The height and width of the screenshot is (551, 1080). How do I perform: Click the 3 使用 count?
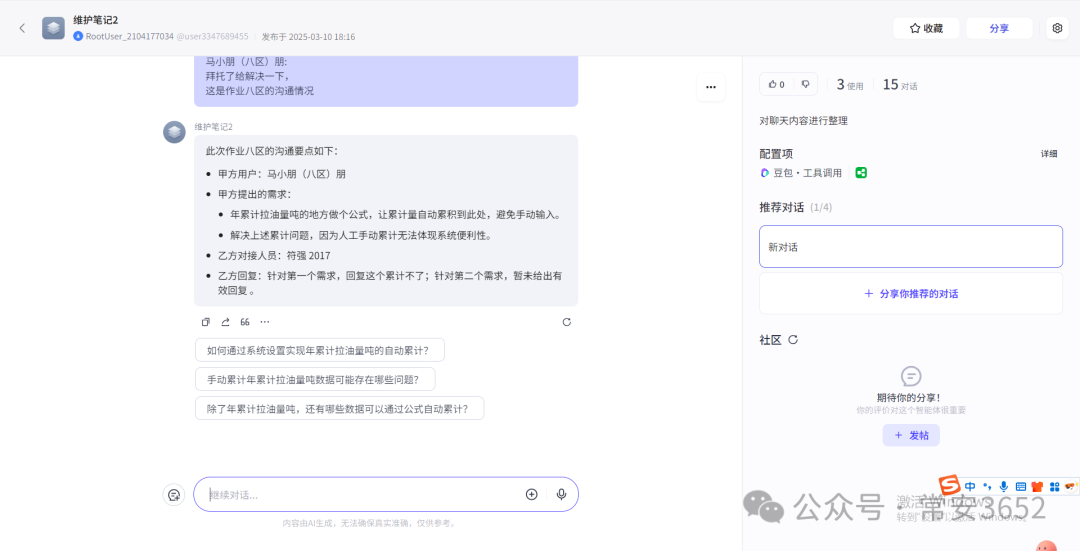[x=850, y=85]
